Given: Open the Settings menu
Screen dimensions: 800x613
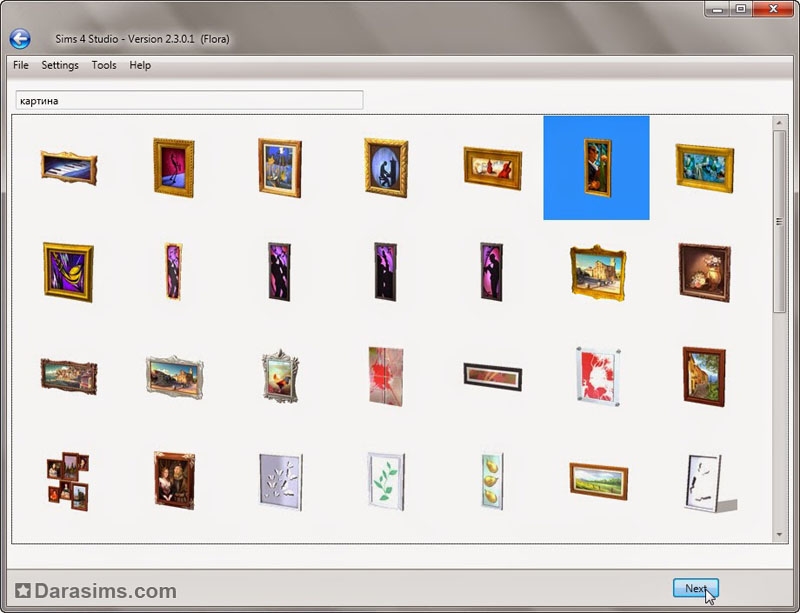Looking at the screenshot, I should (60, 65).
